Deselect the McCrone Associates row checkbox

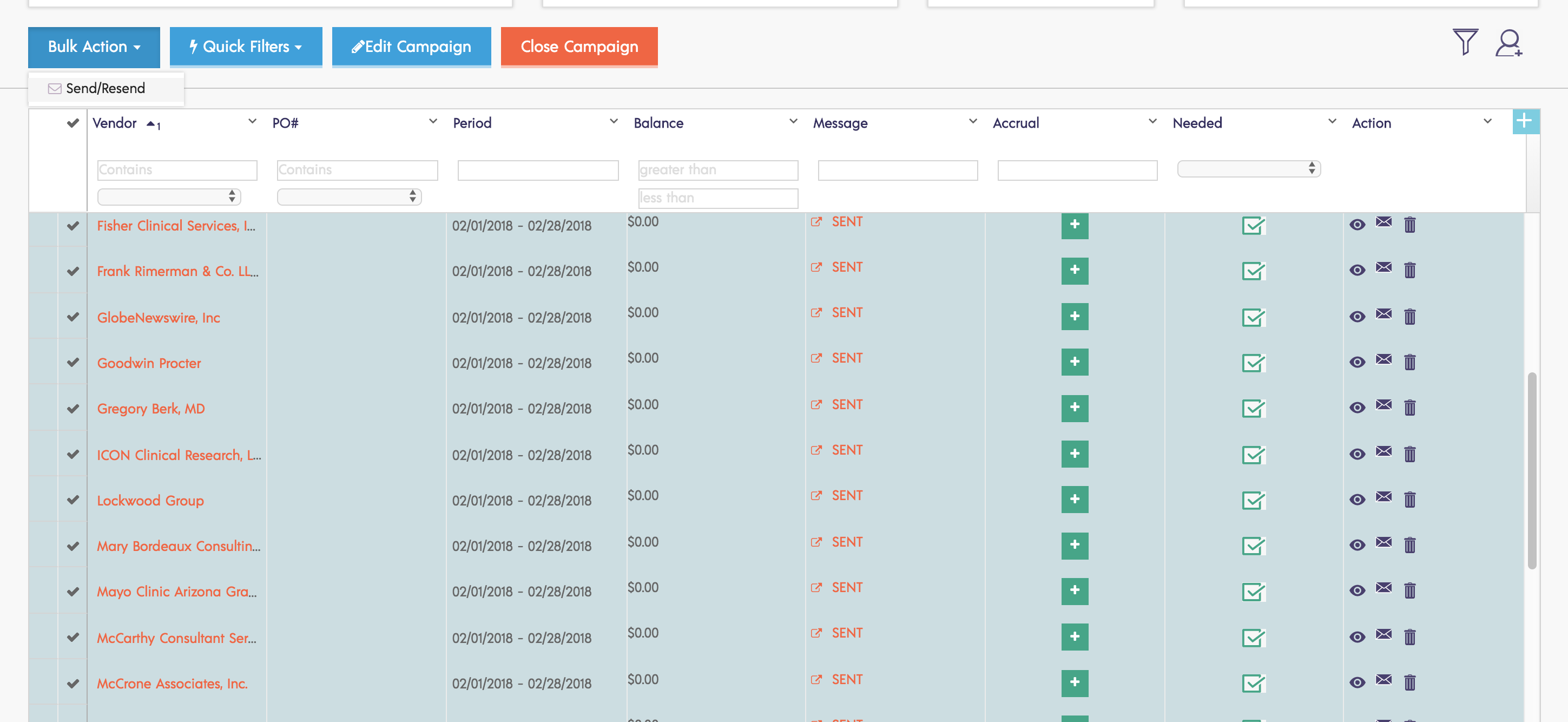73,683
